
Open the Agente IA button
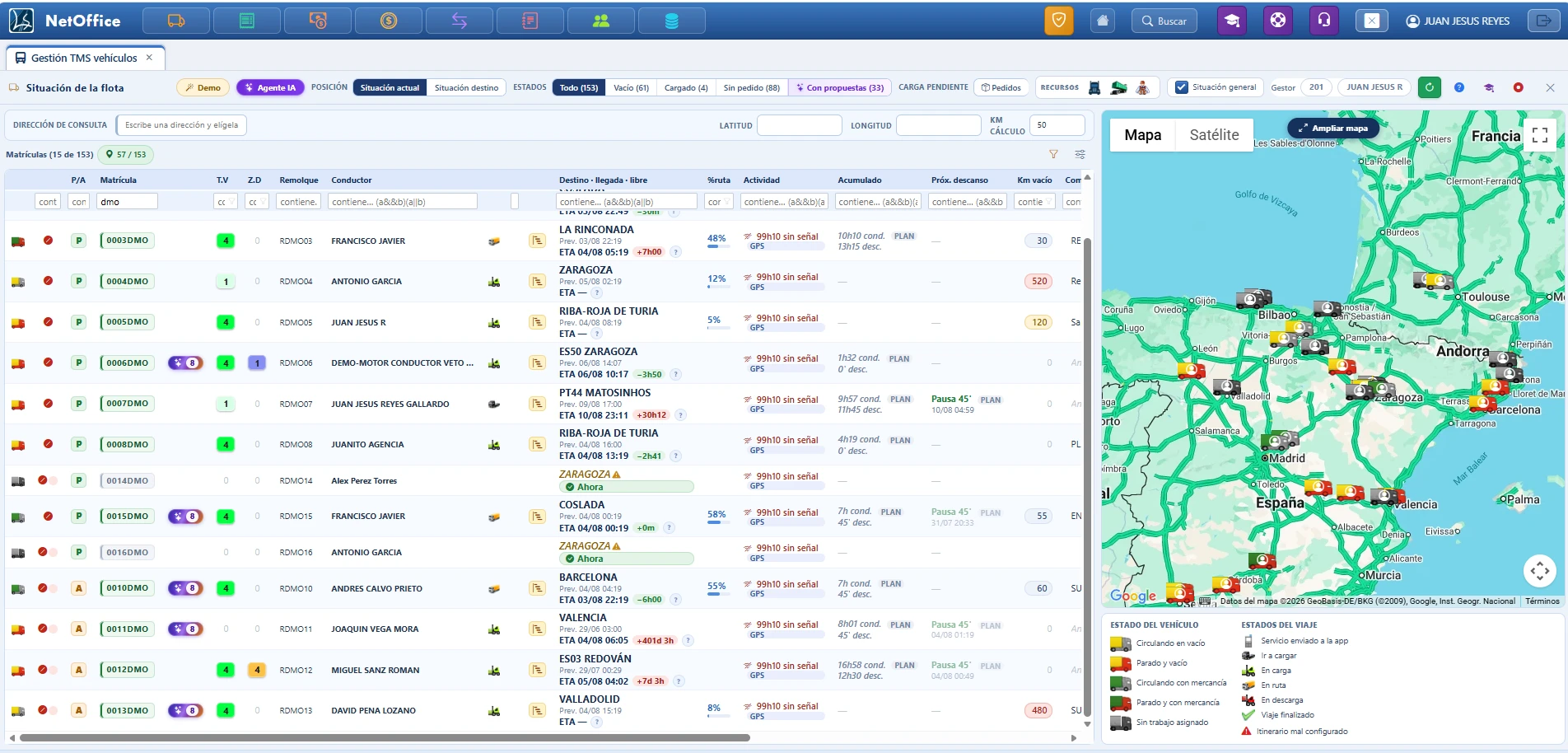(x=271, y=87)
